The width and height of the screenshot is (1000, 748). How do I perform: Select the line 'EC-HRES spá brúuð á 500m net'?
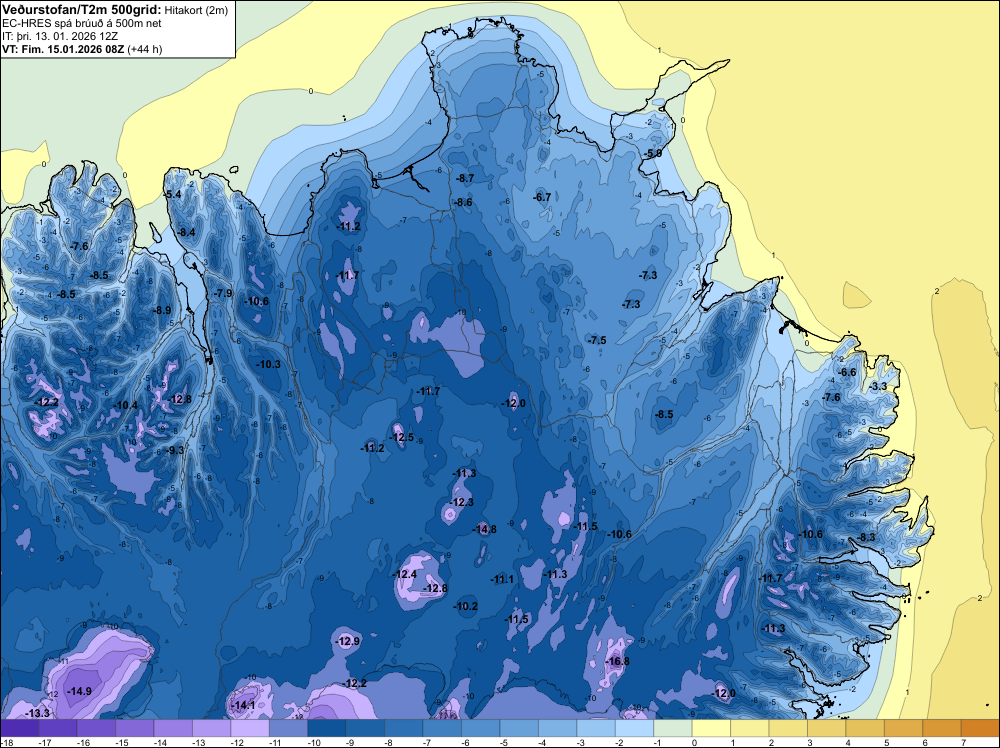click(x=82, y=24)
